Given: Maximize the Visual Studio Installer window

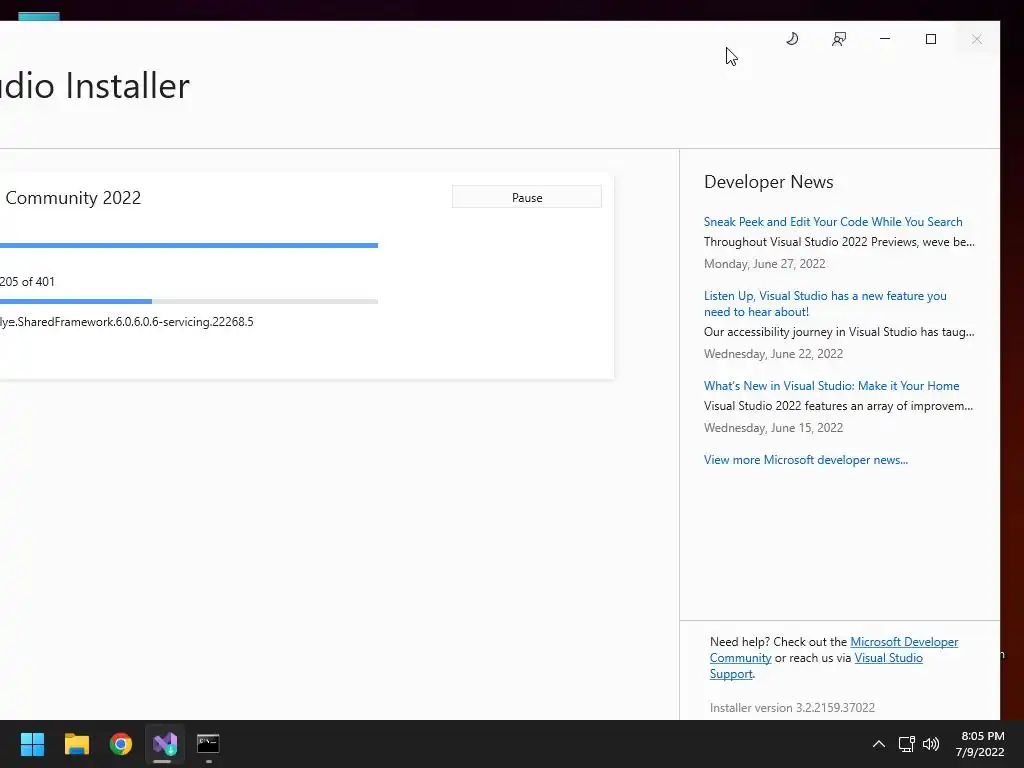Looking at the screenshot, I should [x=931, y=39].
